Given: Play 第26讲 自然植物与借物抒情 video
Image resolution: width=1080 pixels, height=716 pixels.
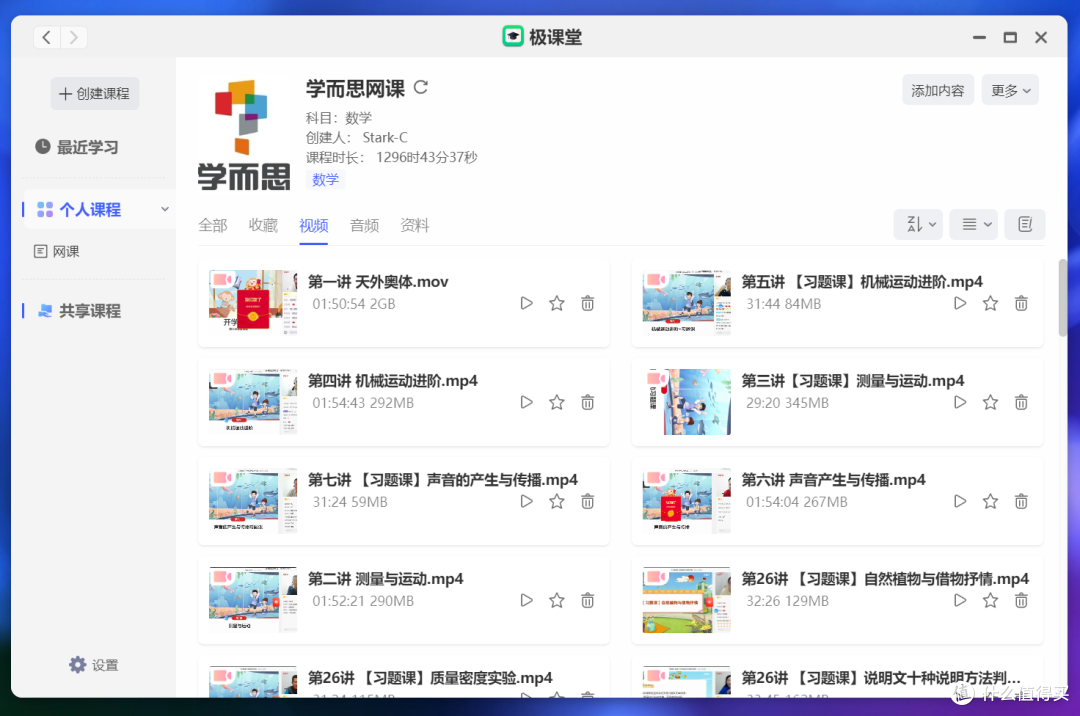Looking at the screenshot, I should (x=959, y=600).
